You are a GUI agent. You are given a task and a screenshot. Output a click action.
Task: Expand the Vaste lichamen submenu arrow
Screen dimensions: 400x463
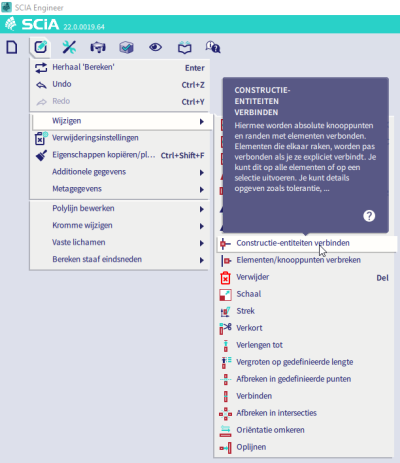tap(202, 243)
